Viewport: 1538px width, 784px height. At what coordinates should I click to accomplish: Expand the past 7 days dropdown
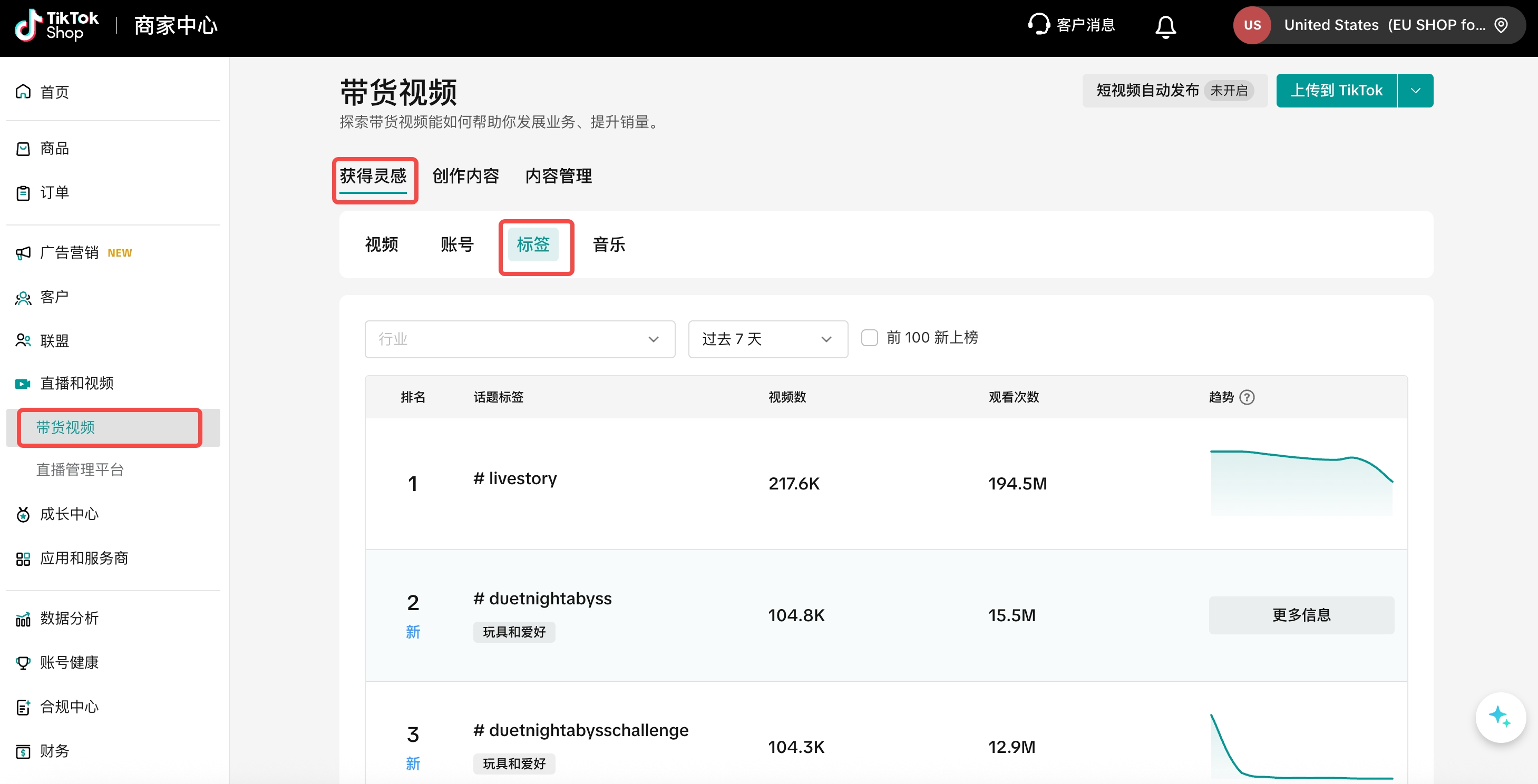(x=767, y=339)
